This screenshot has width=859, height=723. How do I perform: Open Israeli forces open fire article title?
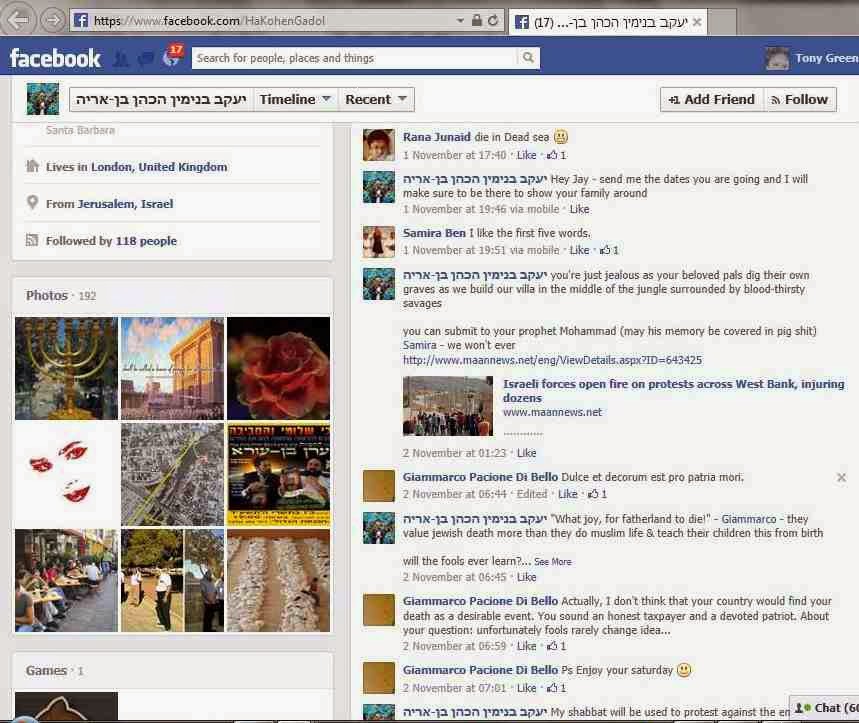point(674,391)
